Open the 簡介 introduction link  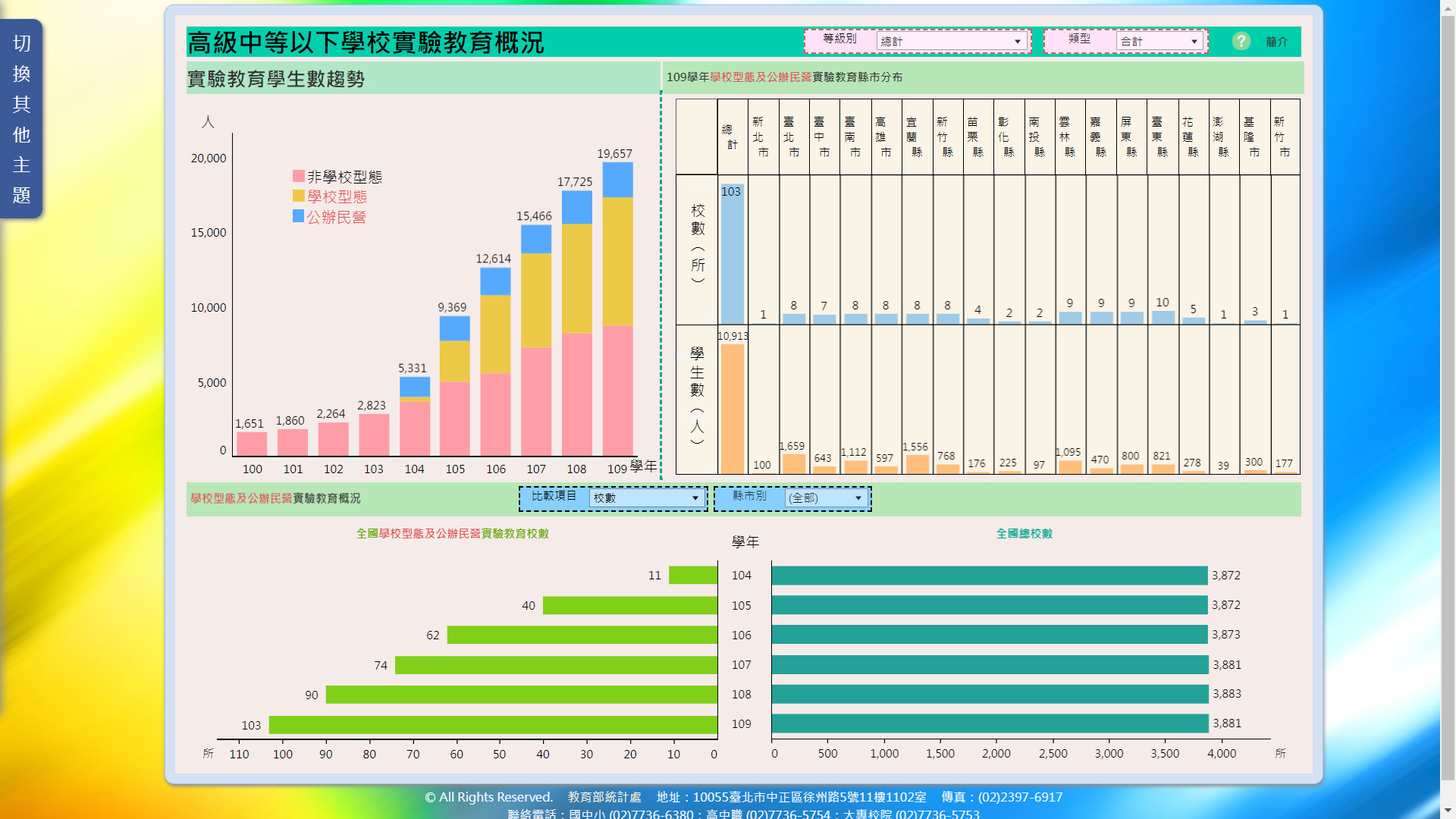pos(1276,42)
